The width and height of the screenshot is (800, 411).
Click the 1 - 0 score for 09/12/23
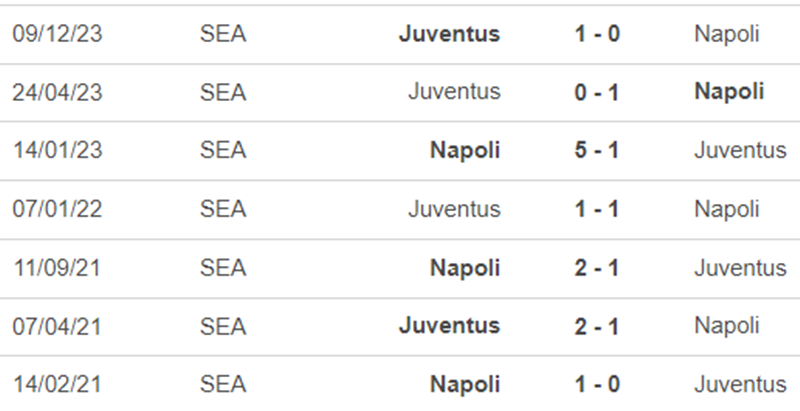coord(597,34)
